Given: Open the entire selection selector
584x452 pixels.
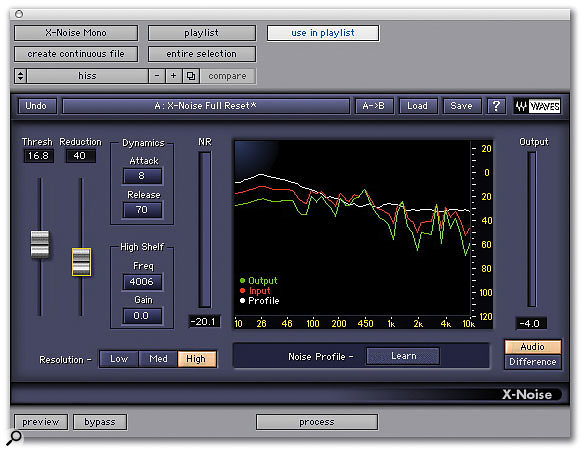Looking at the screenshot, I should pyautogui.click(x=201, y=54).
